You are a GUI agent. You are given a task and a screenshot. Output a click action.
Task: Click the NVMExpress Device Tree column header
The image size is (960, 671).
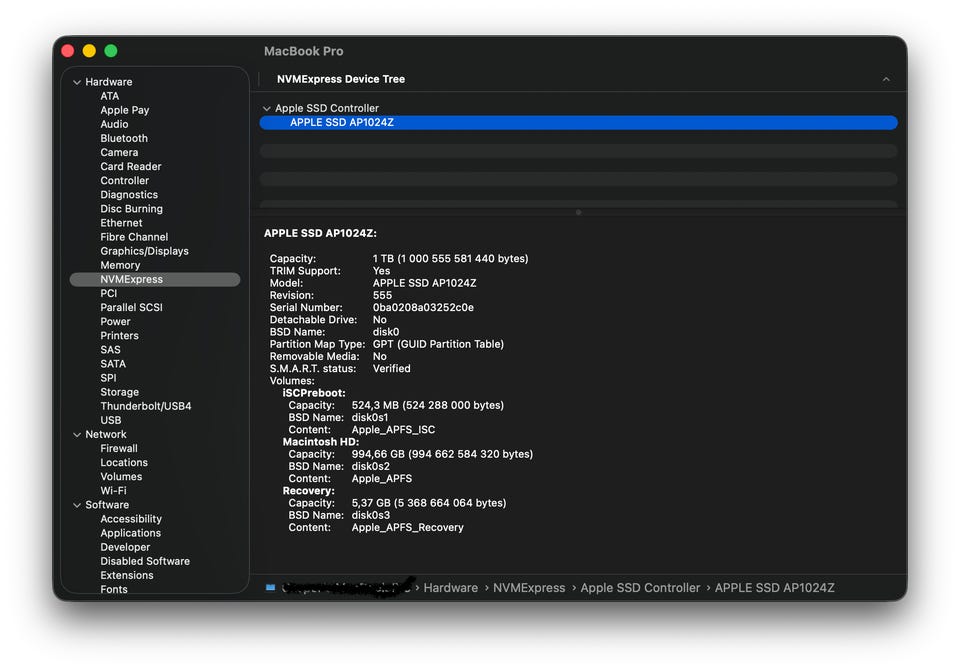point(341,79)
